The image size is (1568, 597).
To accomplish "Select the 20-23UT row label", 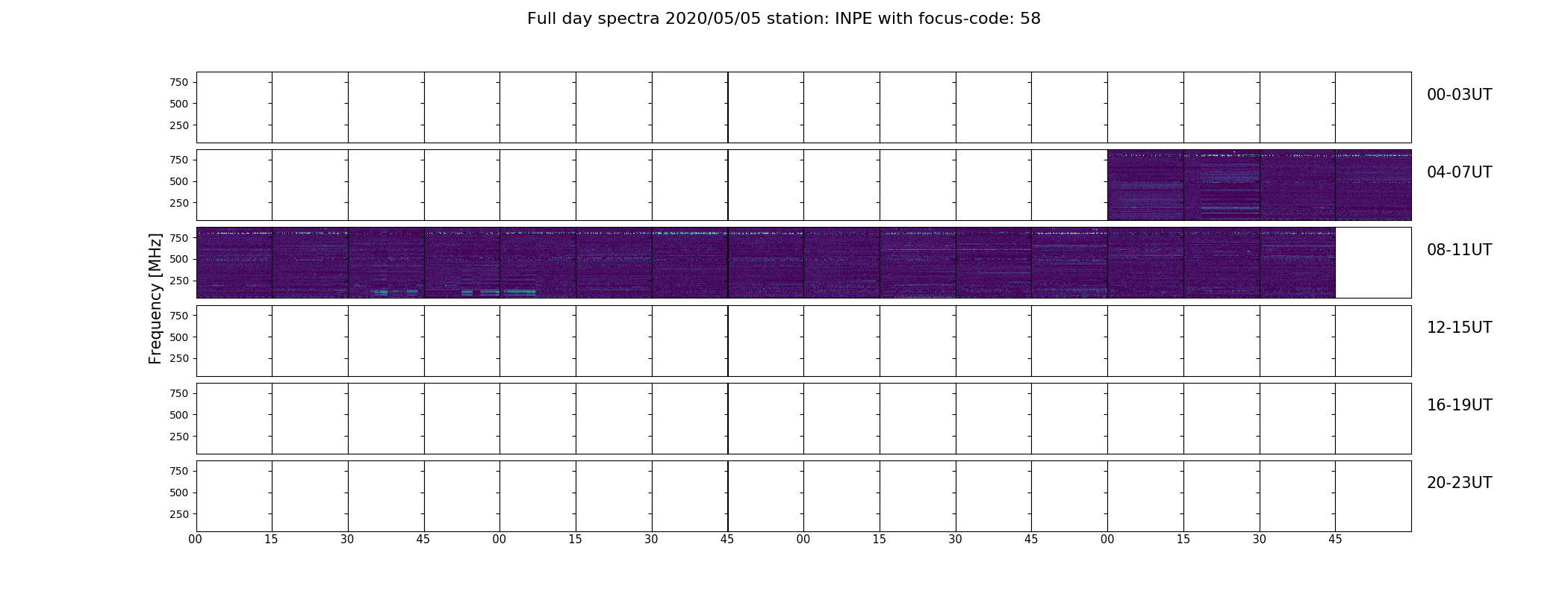I will tap(1459, 483).
